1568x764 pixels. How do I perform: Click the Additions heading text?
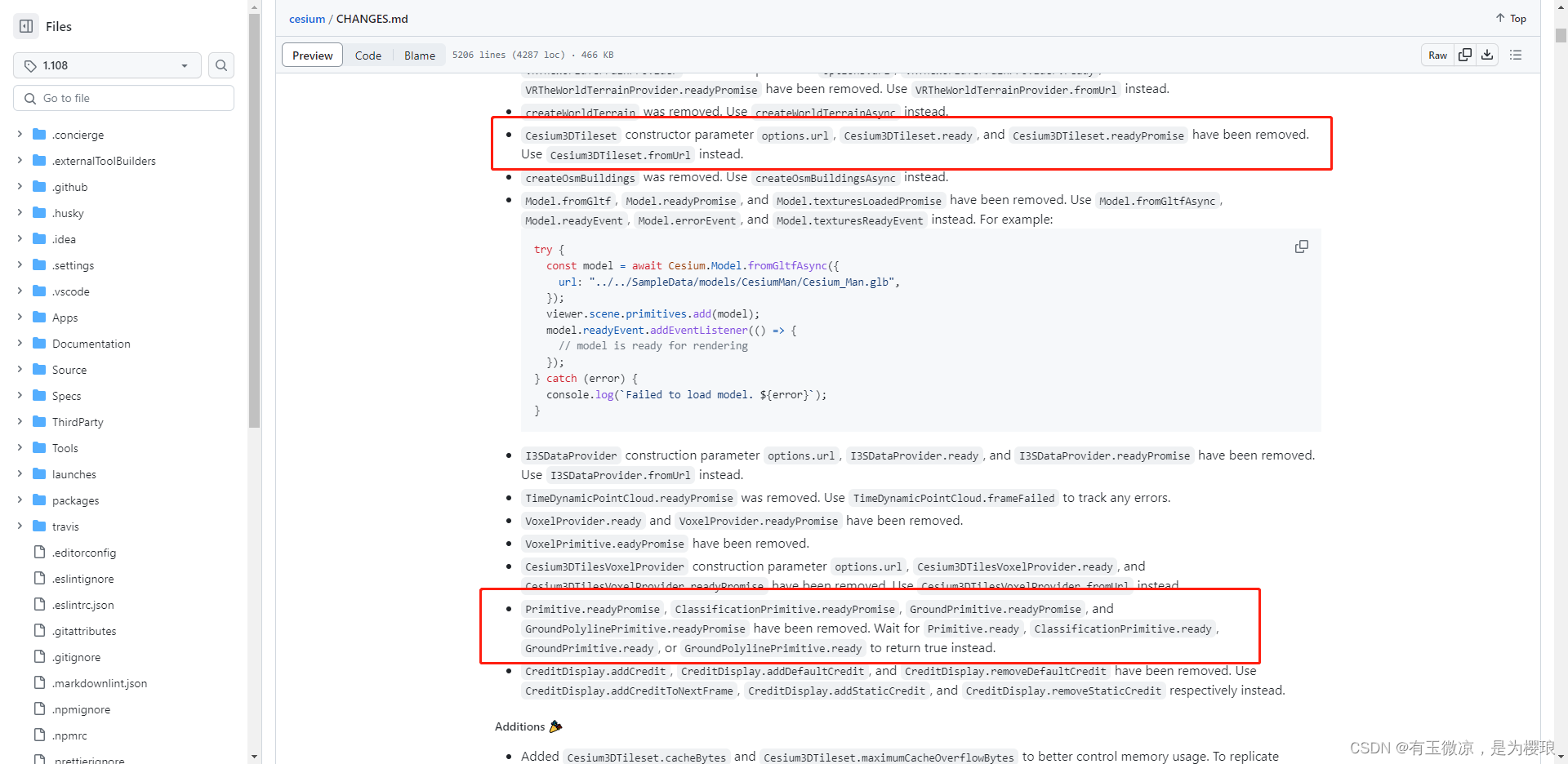point(519,726)
